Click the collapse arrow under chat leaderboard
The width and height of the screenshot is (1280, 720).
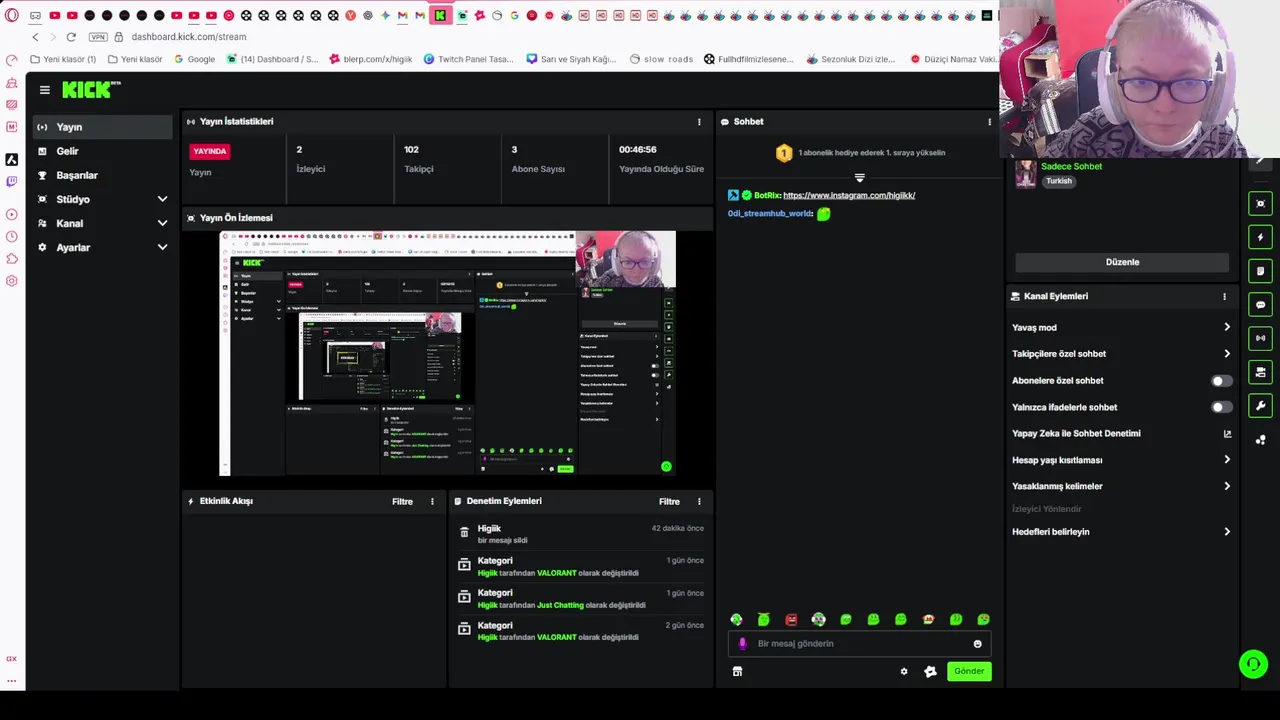[859, 178]
